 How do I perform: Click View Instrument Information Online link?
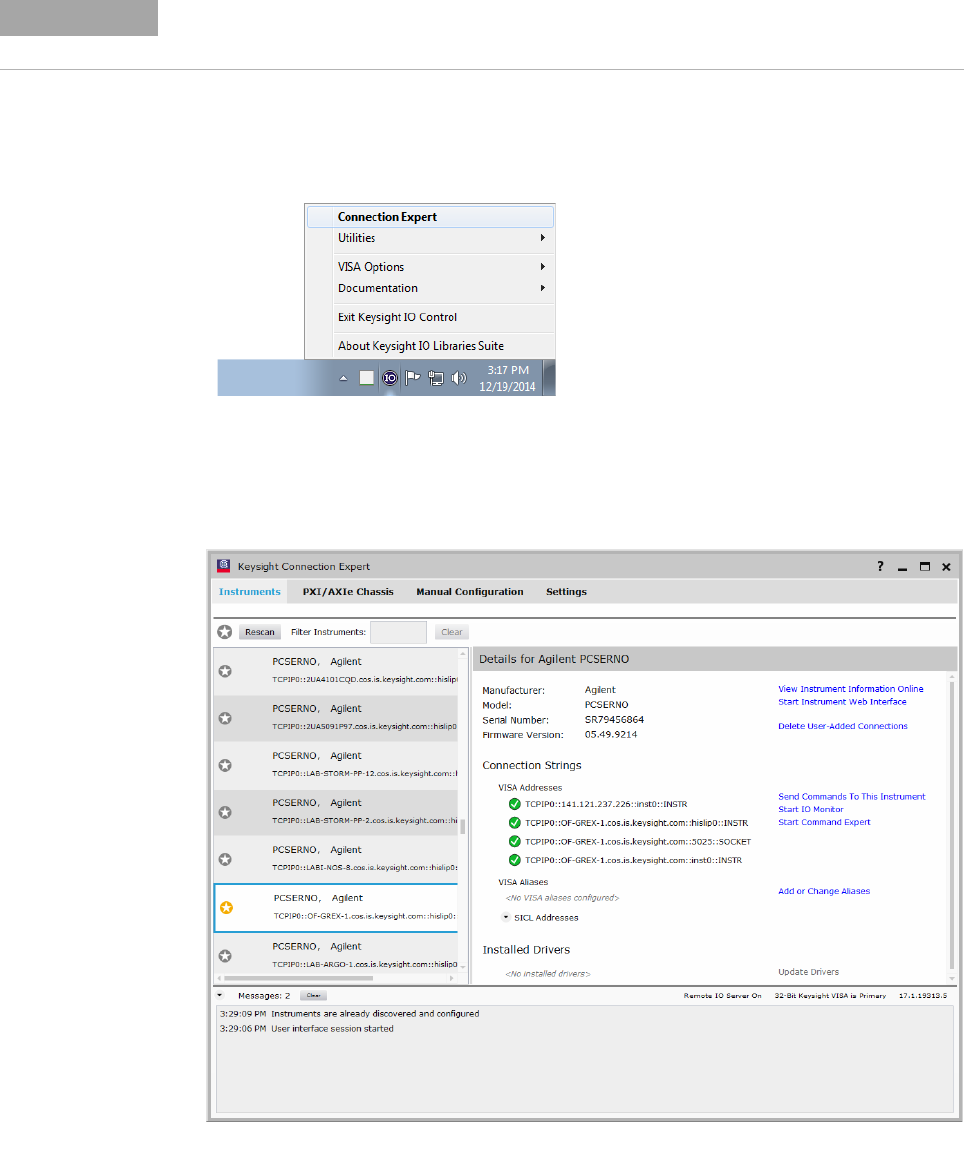pos(851,689)
